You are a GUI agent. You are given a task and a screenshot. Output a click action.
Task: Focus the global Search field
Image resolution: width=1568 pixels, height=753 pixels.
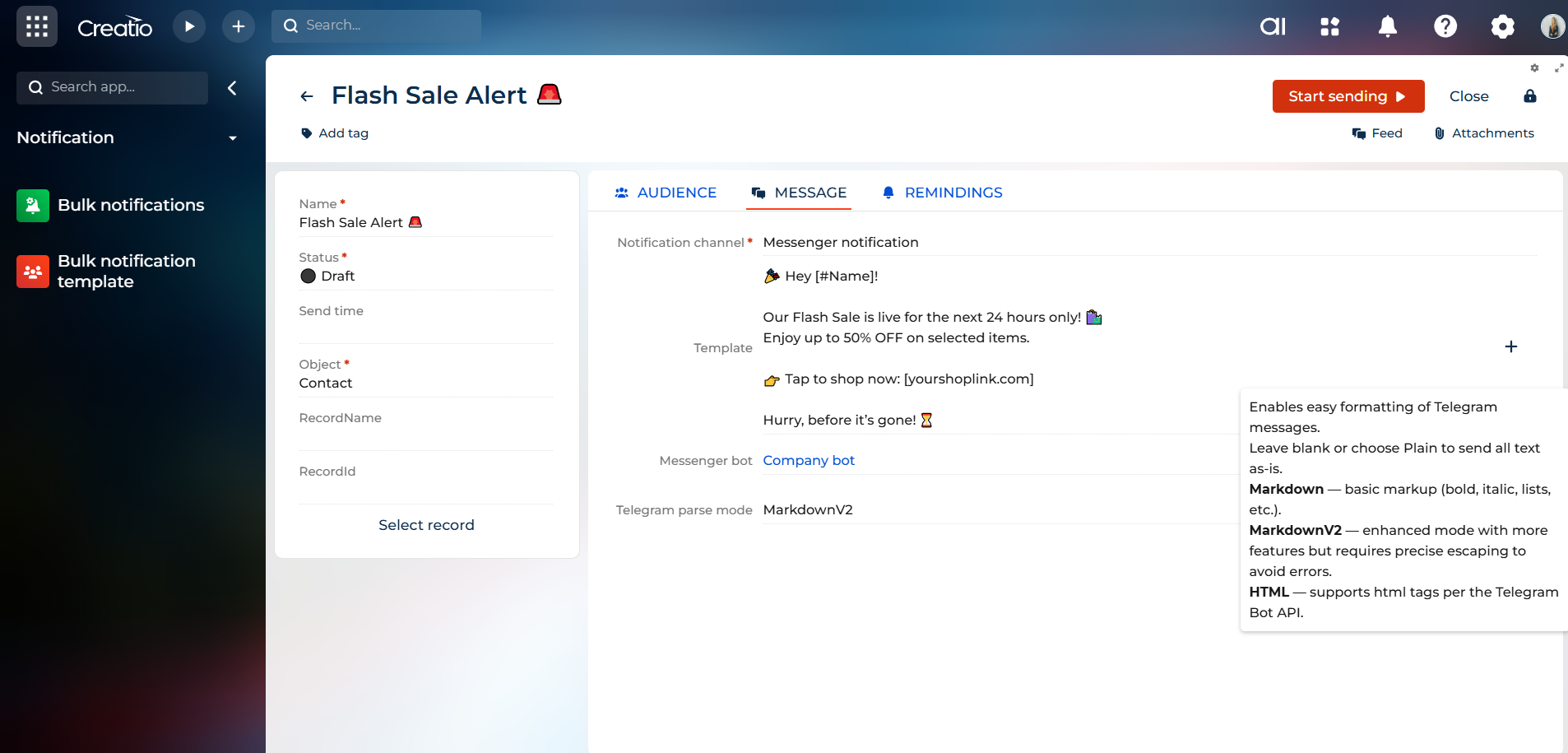(376, 26)
